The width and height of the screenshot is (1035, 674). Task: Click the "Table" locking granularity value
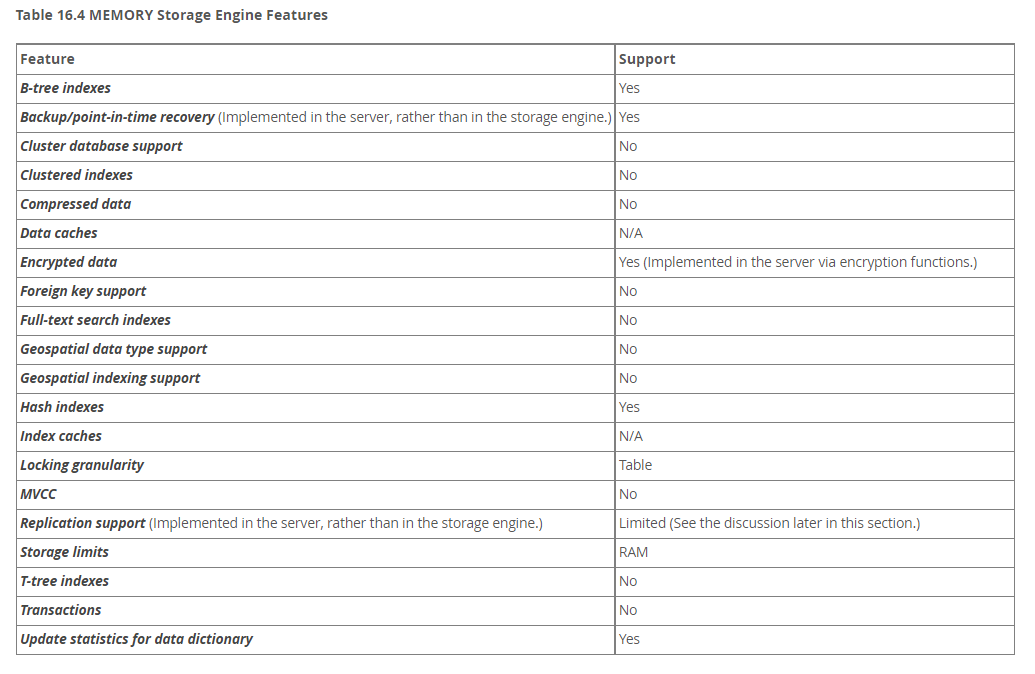[x=636, y=465]
